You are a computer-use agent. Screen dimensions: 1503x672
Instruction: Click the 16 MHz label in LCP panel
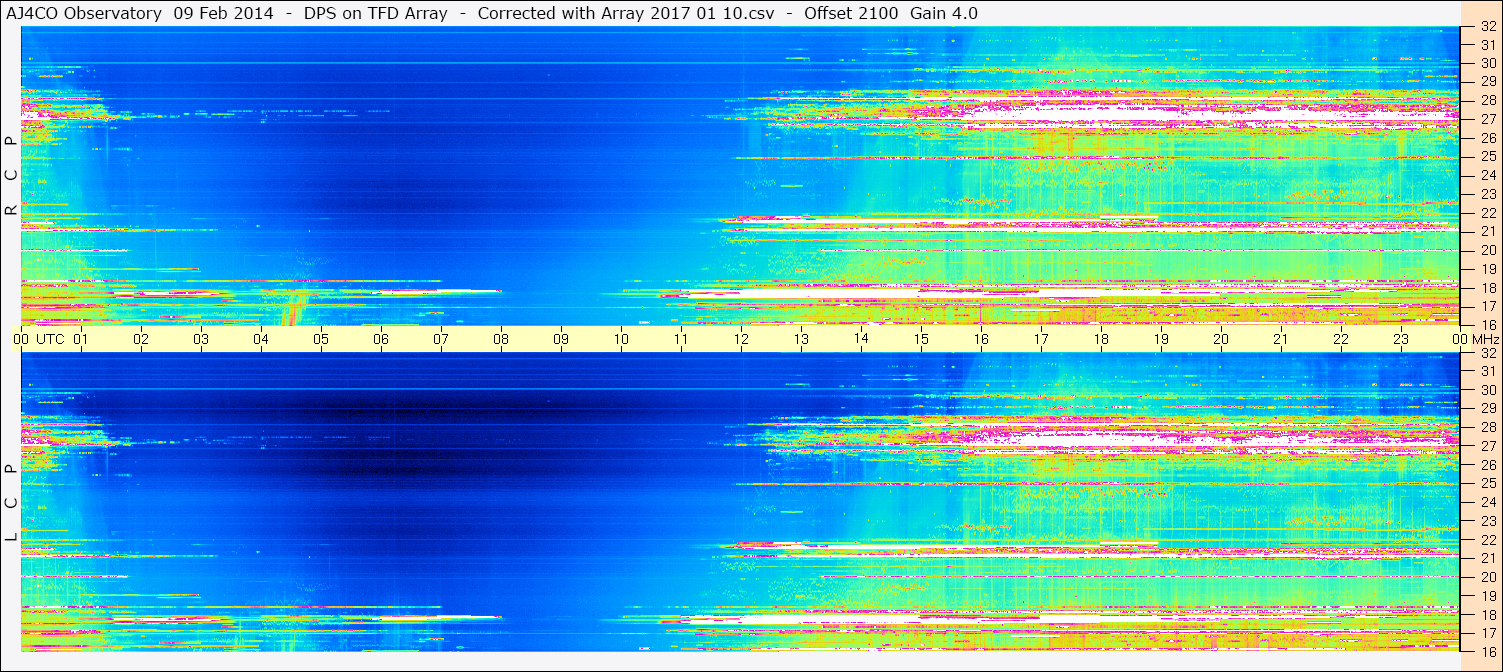click(1487, 652)
